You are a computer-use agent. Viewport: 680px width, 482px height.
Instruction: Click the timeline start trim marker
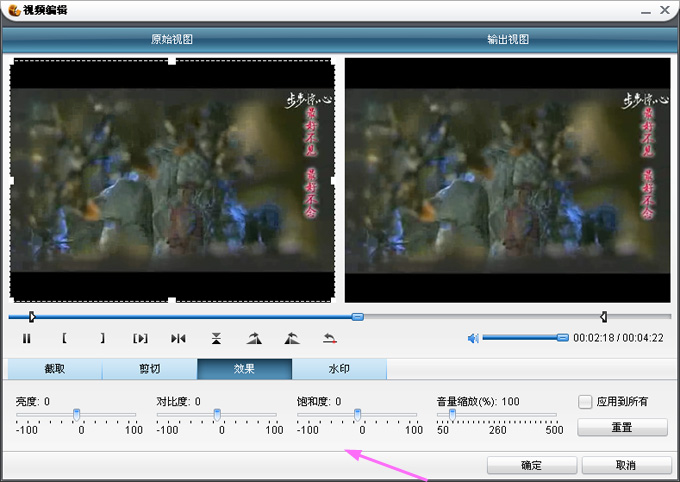[x=32, y=317]
